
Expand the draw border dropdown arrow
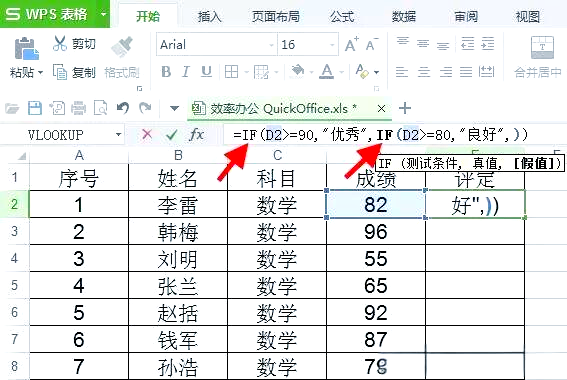[x=276, y=72]
